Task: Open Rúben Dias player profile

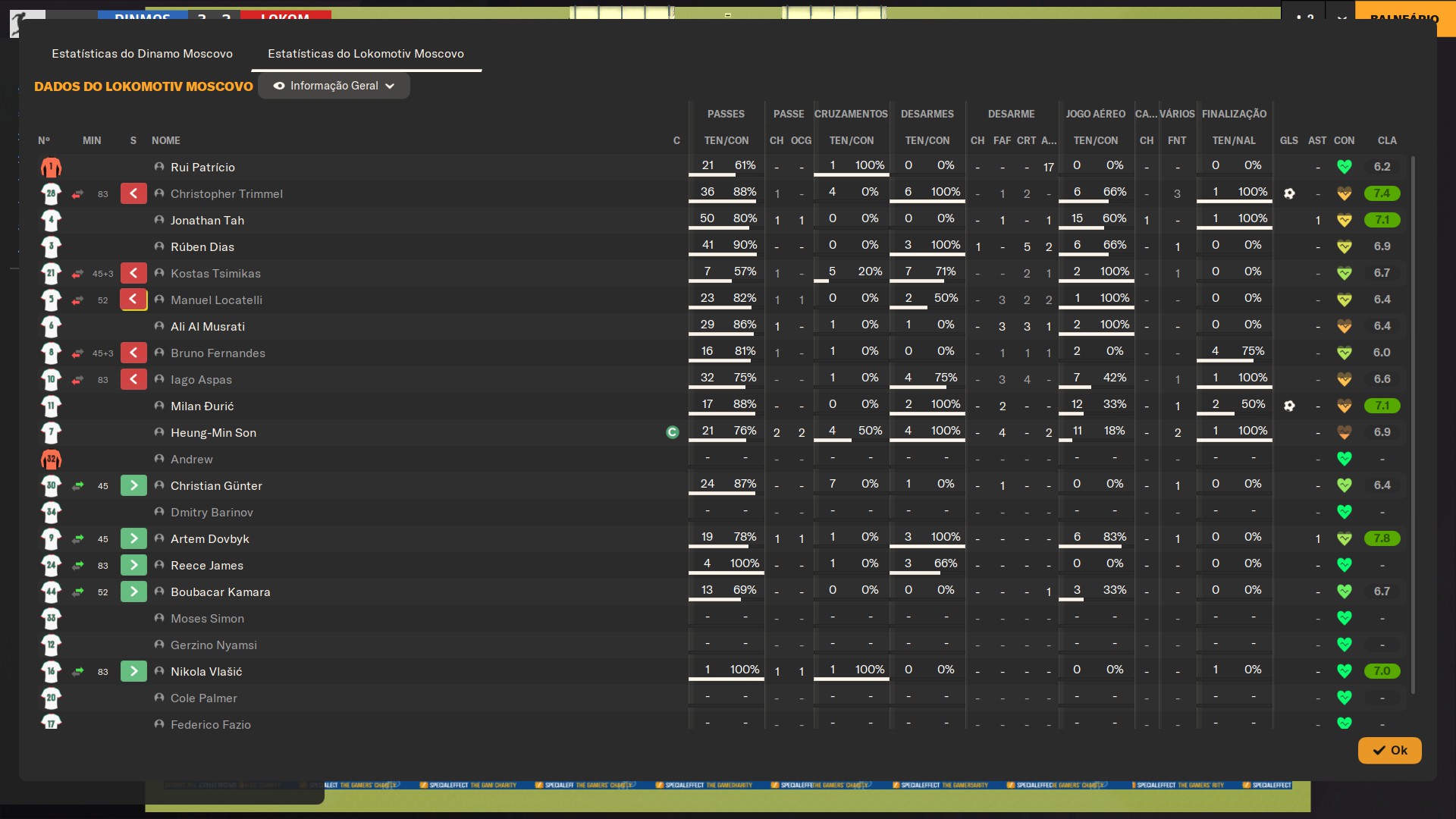Action: [x=202, y=247]
